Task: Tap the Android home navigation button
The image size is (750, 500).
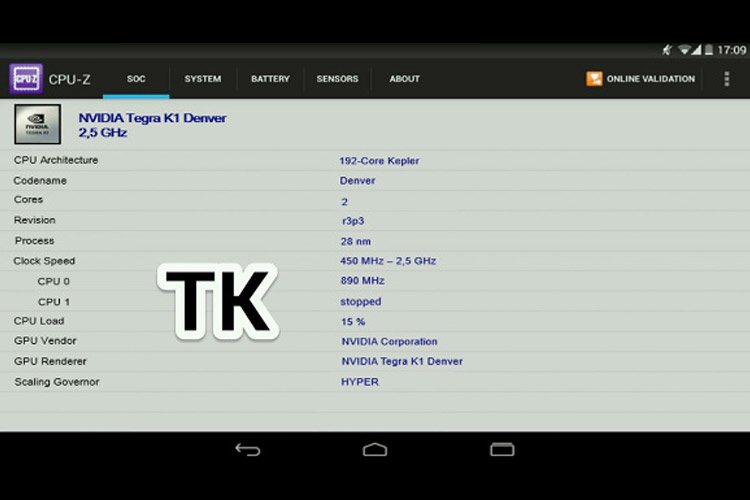Action: click(x=375, y=450)
